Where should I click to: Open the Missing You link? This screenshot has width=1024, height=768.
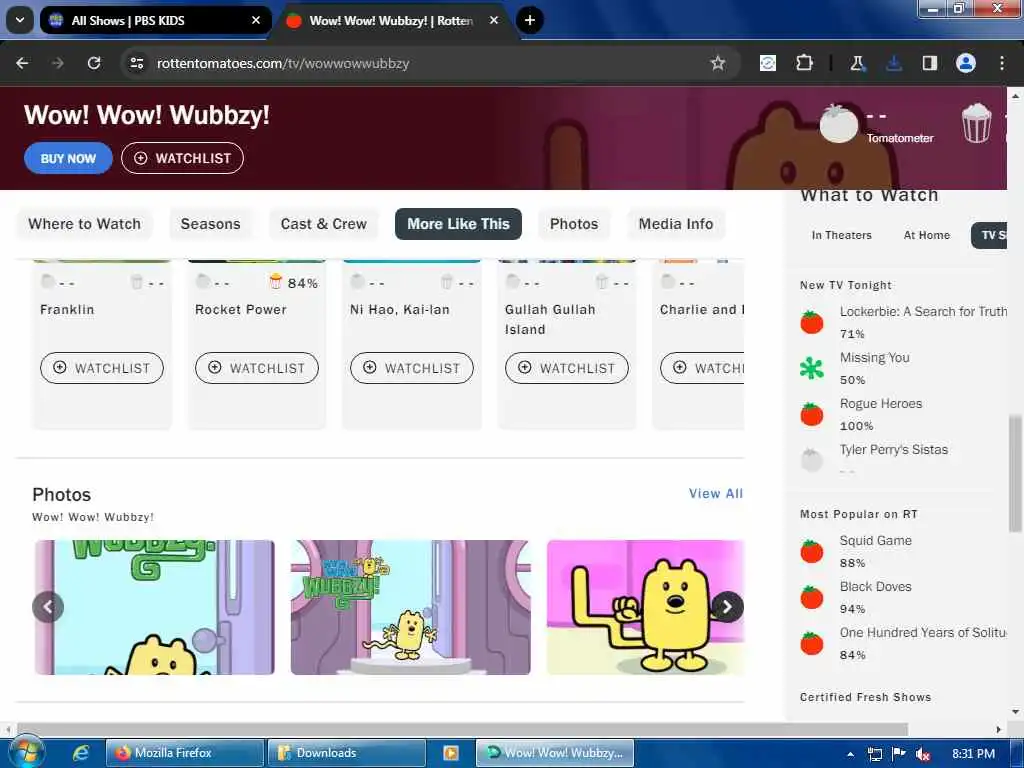874,358
